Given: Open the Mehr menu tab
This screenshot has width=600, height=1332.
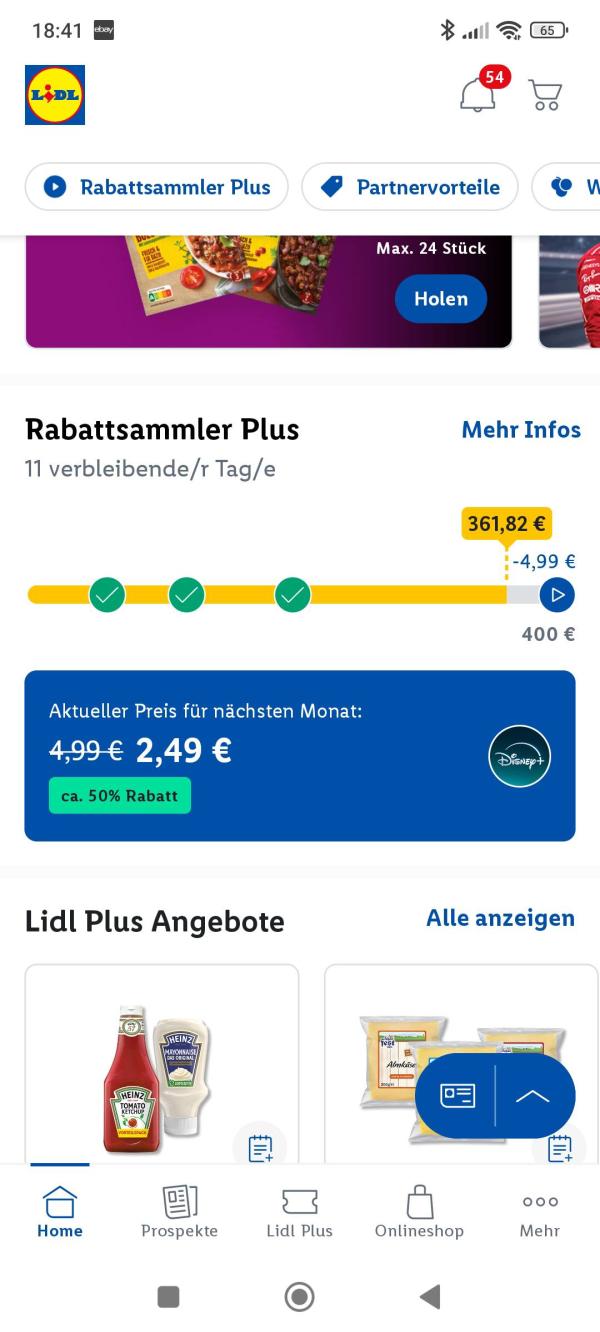Looking at the screenshot, I should tap(540, 1212).
